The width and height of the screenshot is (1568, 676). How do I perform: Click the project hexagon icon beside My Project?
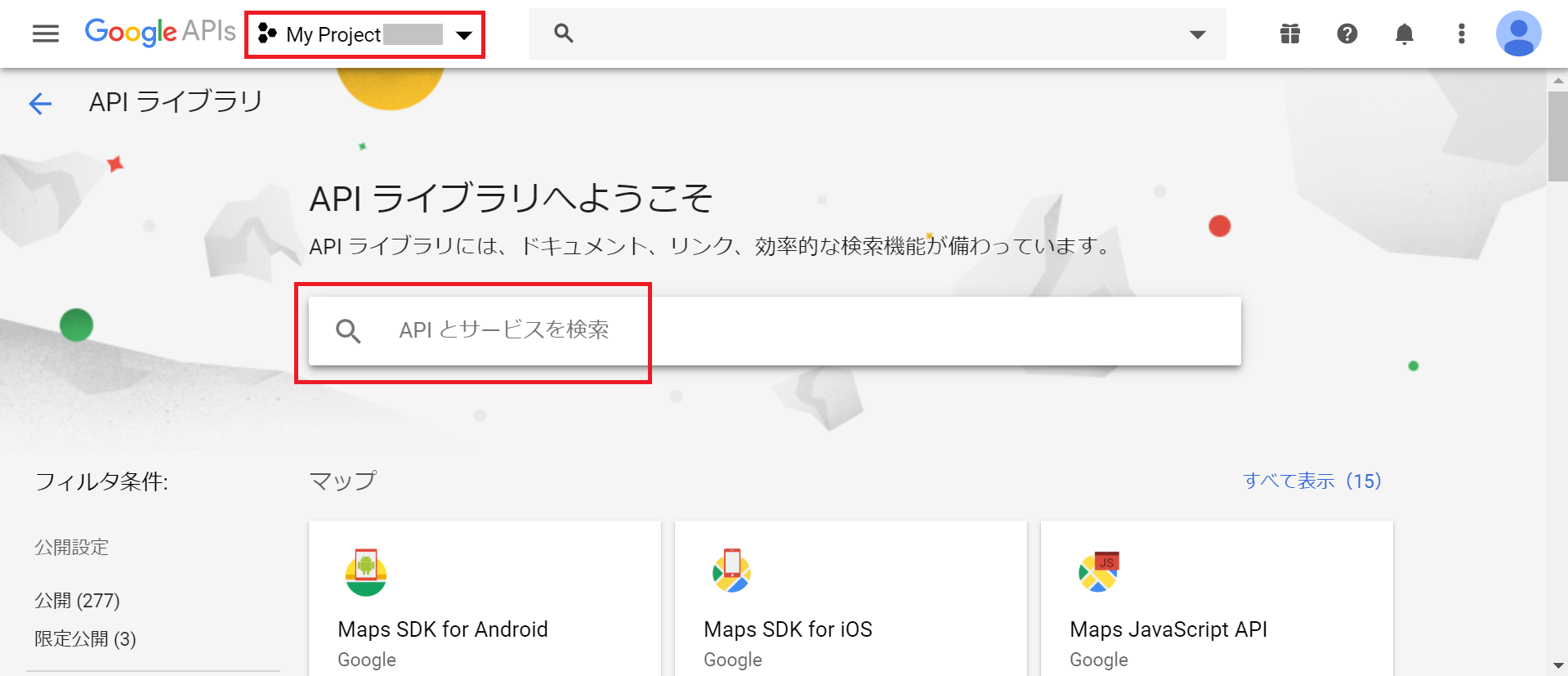click(x=267, y=34)
